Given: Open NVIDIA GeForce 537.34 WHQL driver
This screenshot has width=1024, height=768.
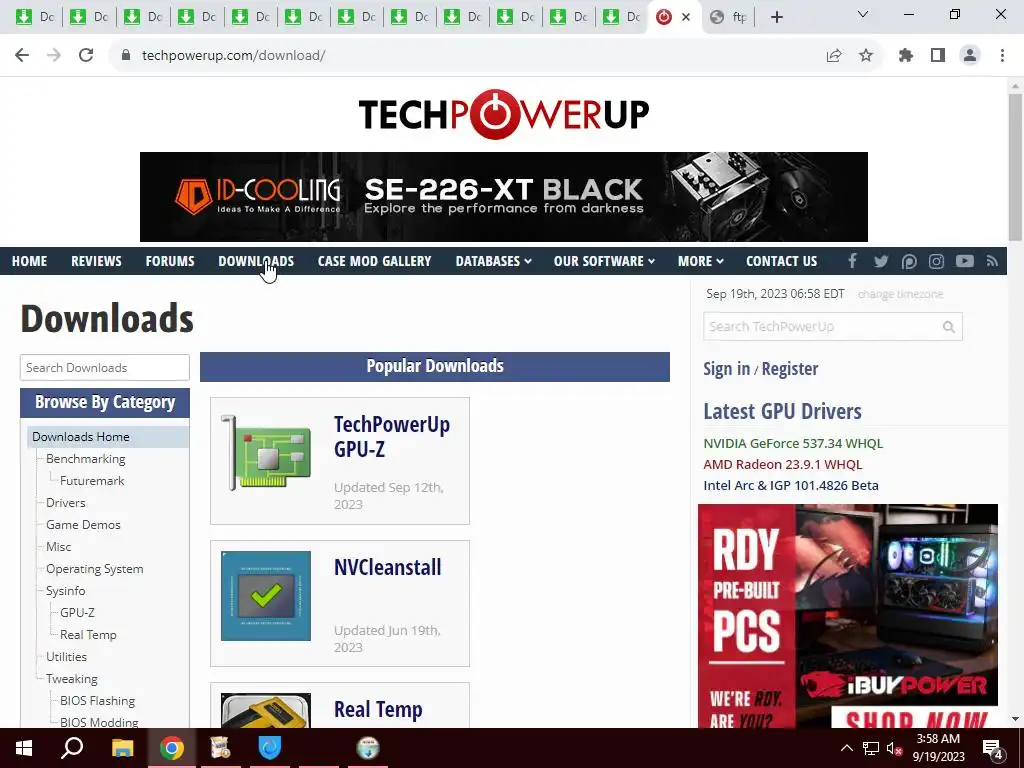Looking at the screenshot, I should (793, 443).
